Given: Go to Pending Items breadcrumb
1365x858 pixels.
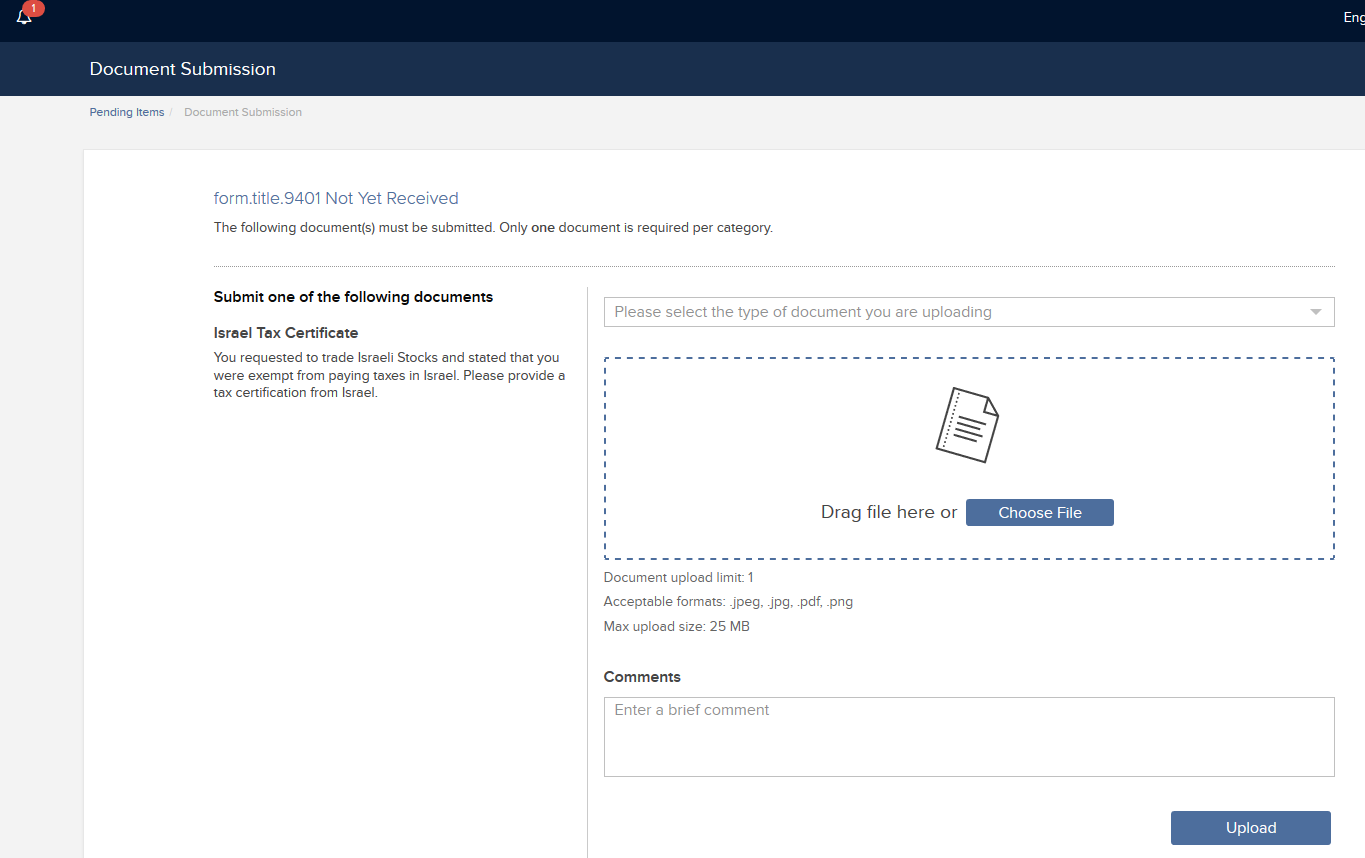Looking at the screenshot, I should click(127, 112).
